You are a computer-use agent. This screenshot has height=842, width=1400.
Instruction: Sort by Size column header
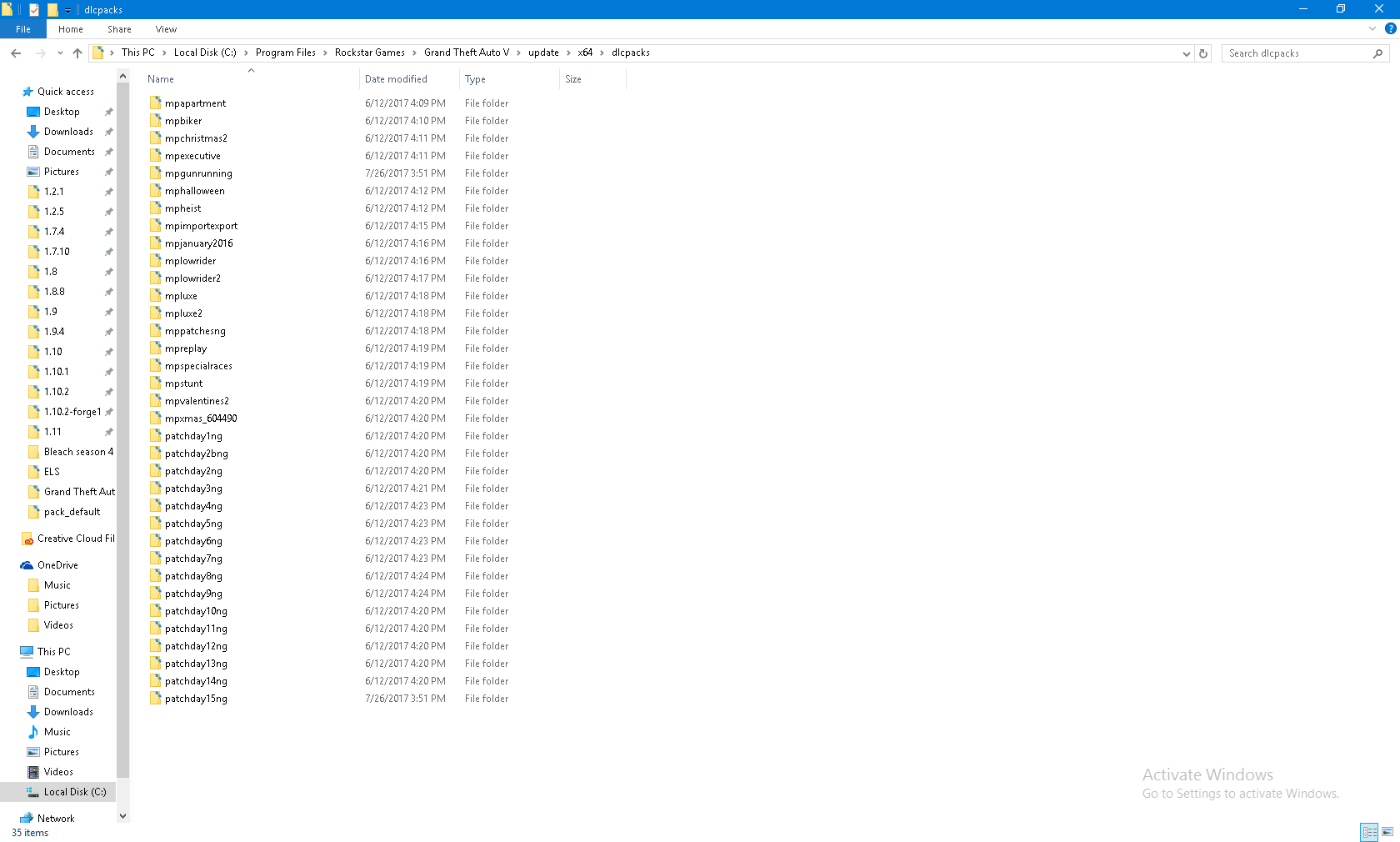click(592, 79)
